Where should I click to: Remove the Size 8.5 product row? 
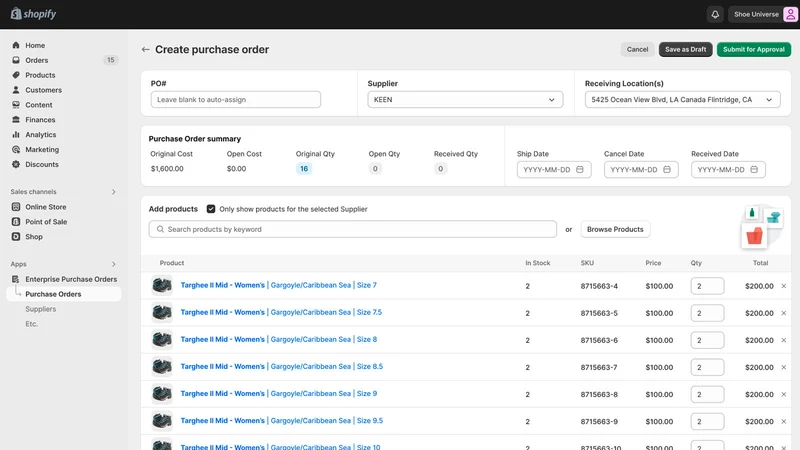[x=784, y=367]
